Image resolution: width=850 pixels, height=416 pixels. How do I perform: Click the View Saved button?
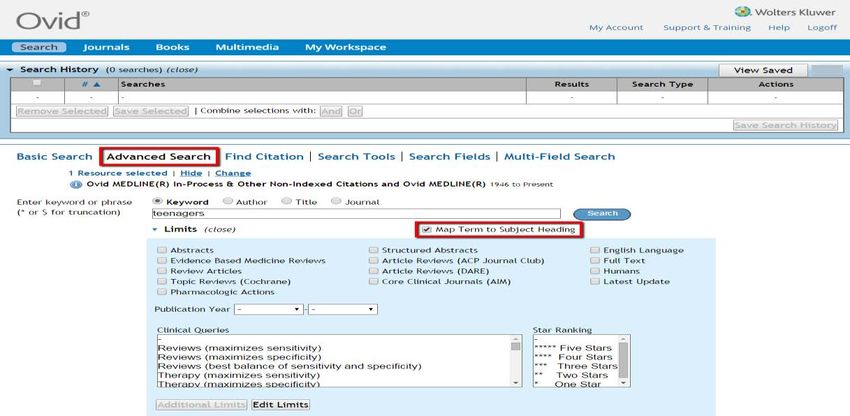click(x=763, y=70)
